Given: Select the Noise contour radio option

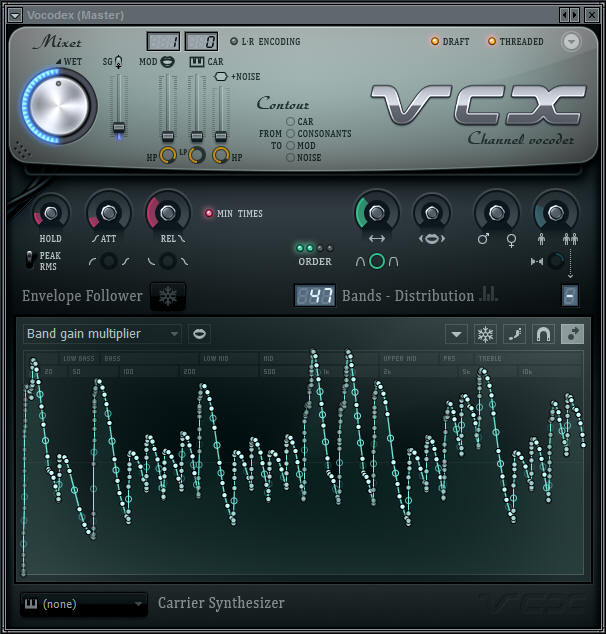Looking at the screenshot, I should 291,158.
